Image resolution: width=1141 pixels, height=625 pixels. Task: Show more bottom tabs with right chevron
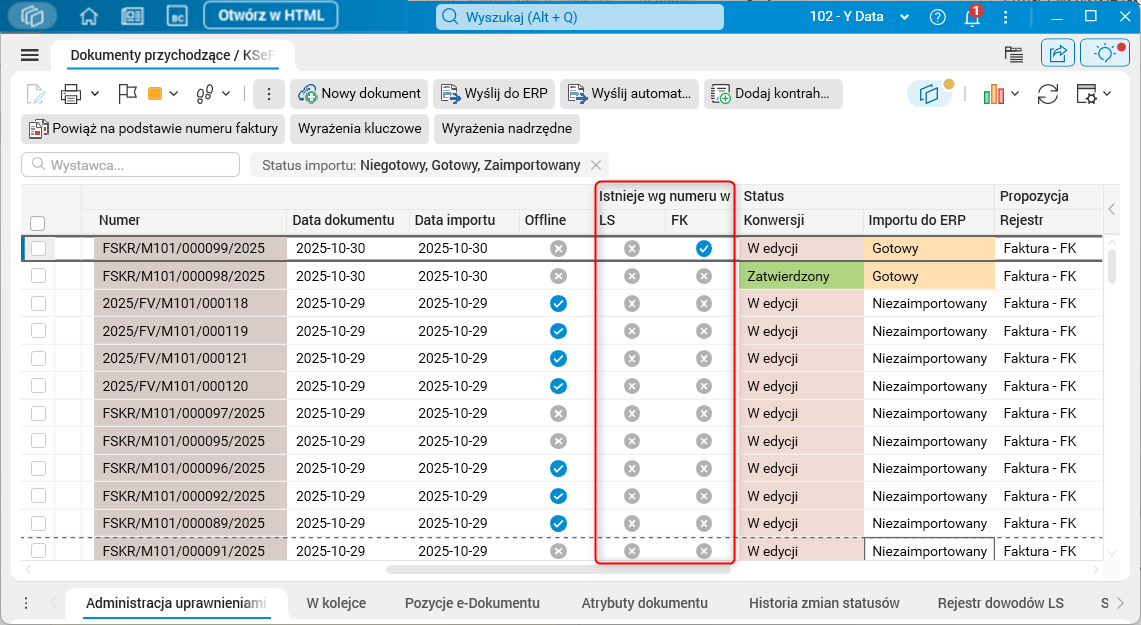pyautogui.click(x=1120, y=603)
